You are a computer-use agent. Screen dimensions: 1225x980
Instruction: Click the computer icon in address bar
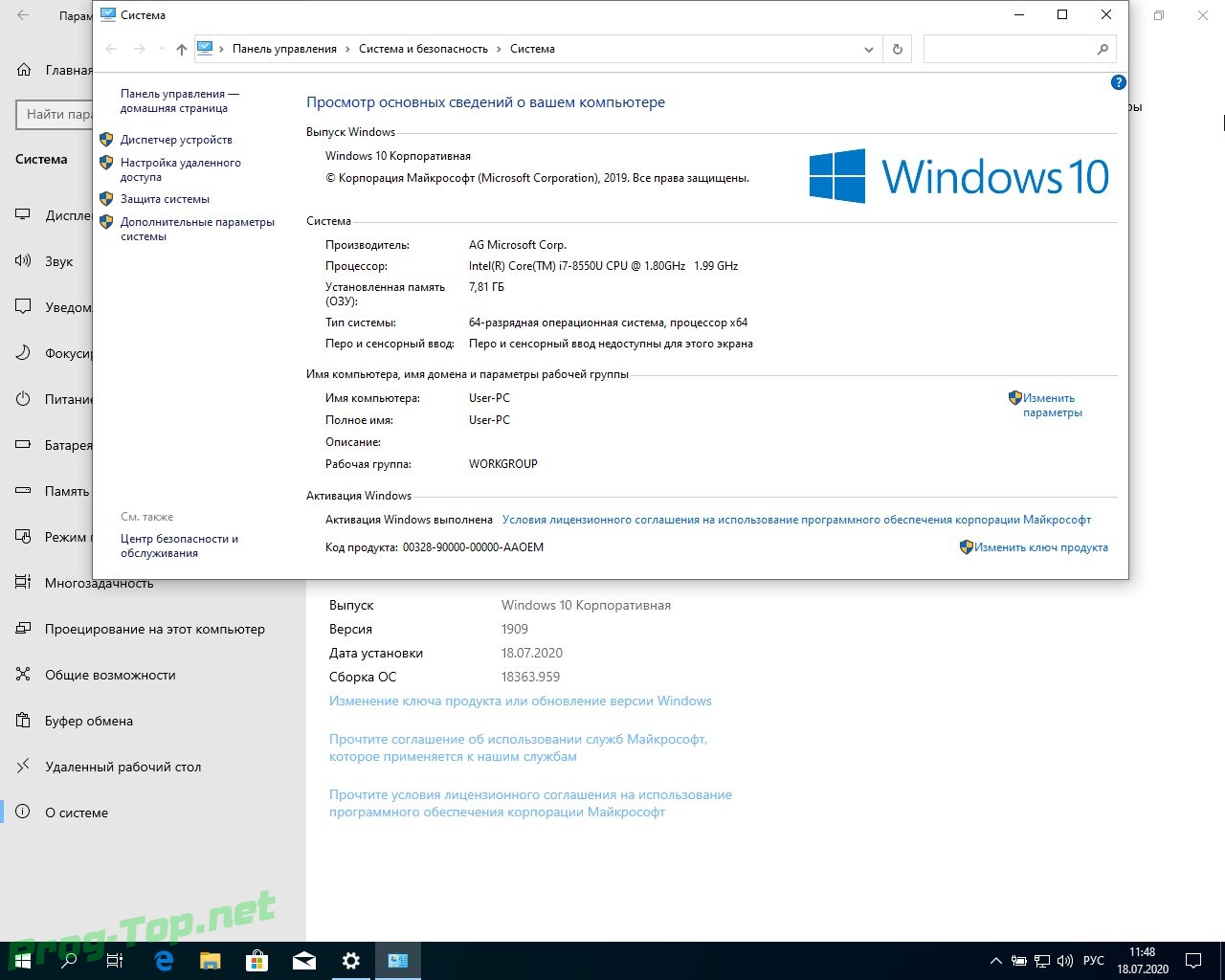pyautogui.click(x=205, y=49)
